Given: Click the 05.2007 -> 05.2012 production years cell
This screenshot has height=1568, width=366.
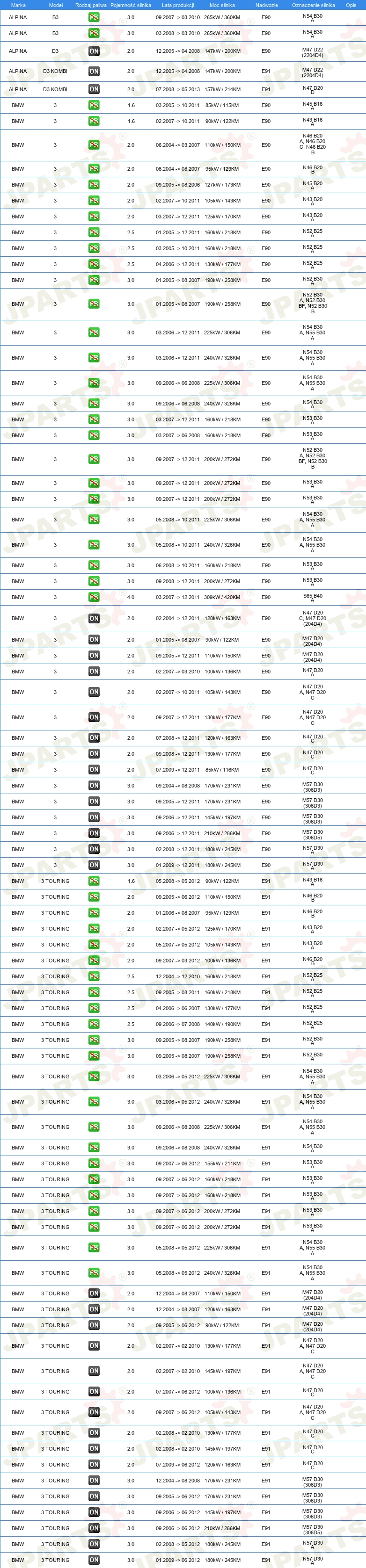Looking at the screenshot, I should pyautogui.click(x=178, y=945).
